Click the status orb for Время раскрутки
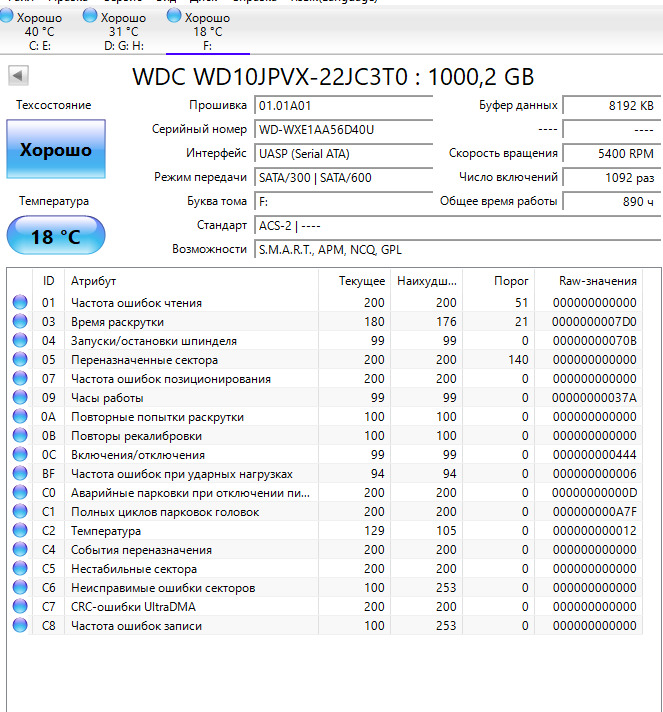This screenshot has height=712, width=663. [x=20, y=322]
